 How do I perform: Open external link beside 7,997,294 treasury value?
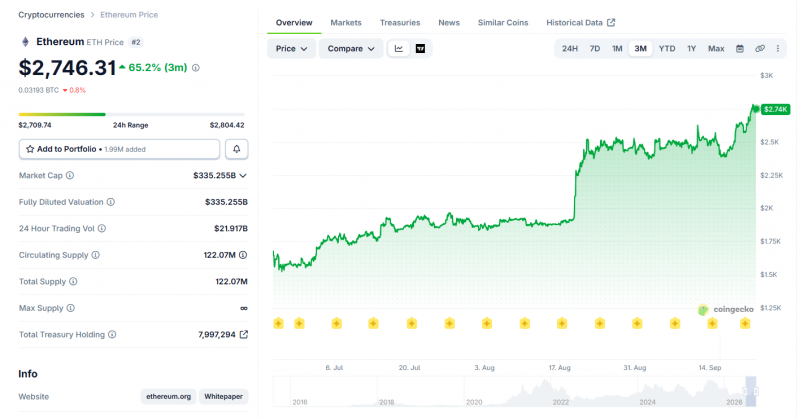[244, 334]
